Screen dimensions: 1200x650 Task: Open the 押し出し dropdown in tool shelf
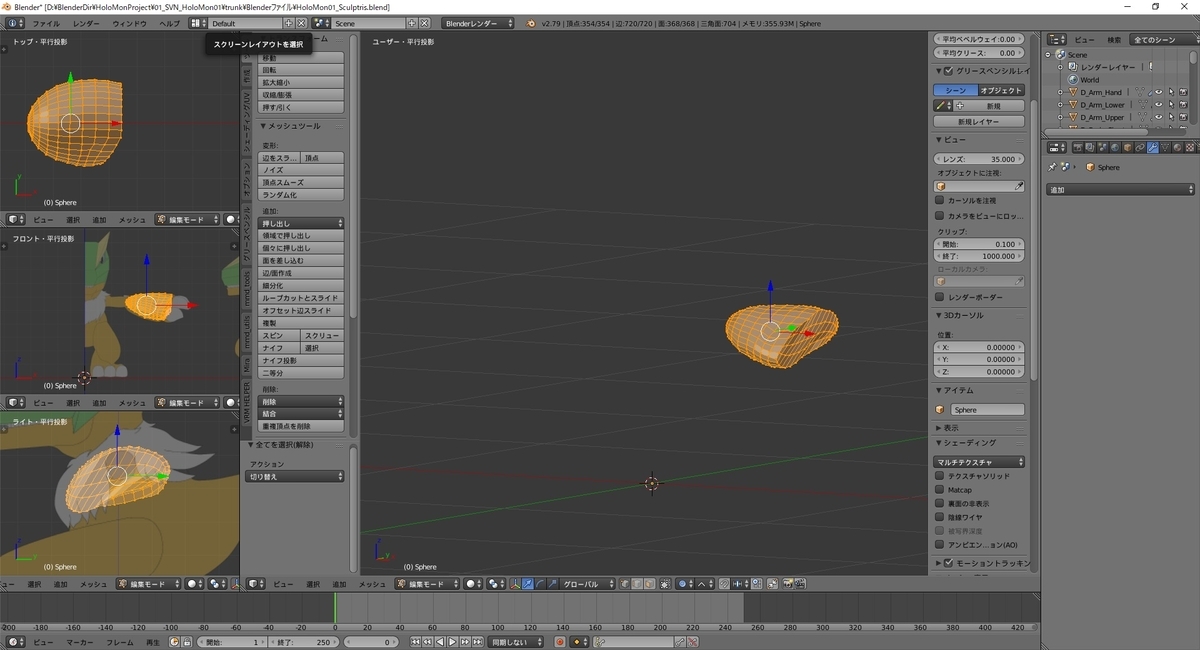301,223
